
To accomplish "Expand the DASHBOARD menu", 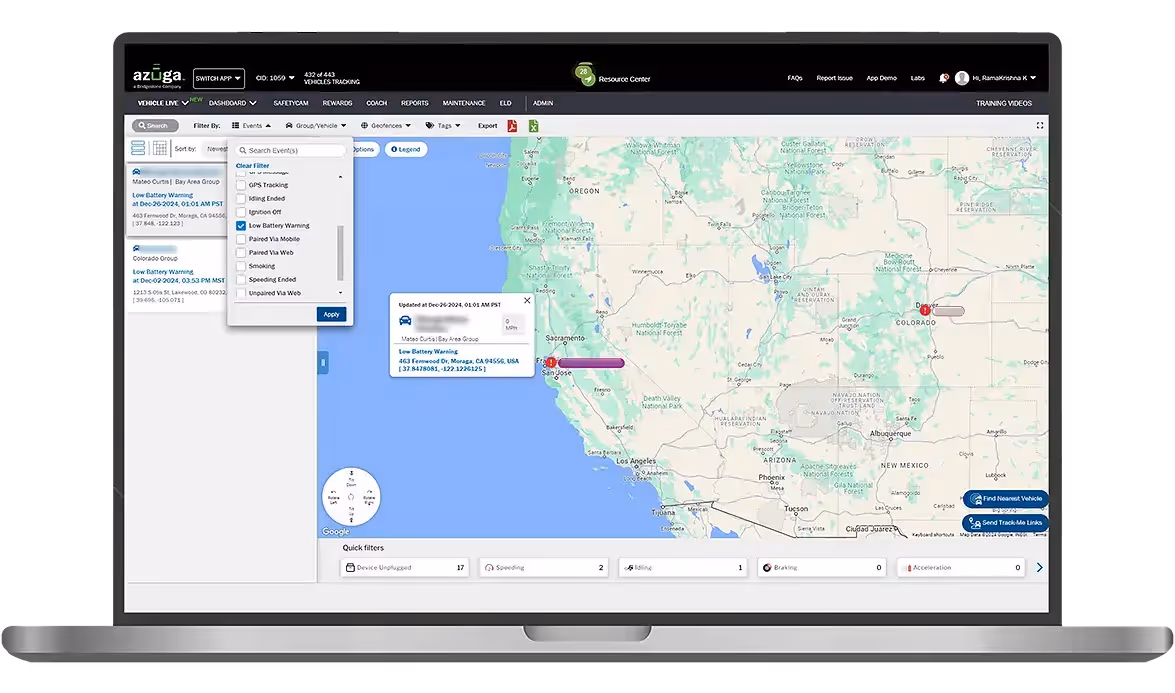I will (x=232, y=103).
